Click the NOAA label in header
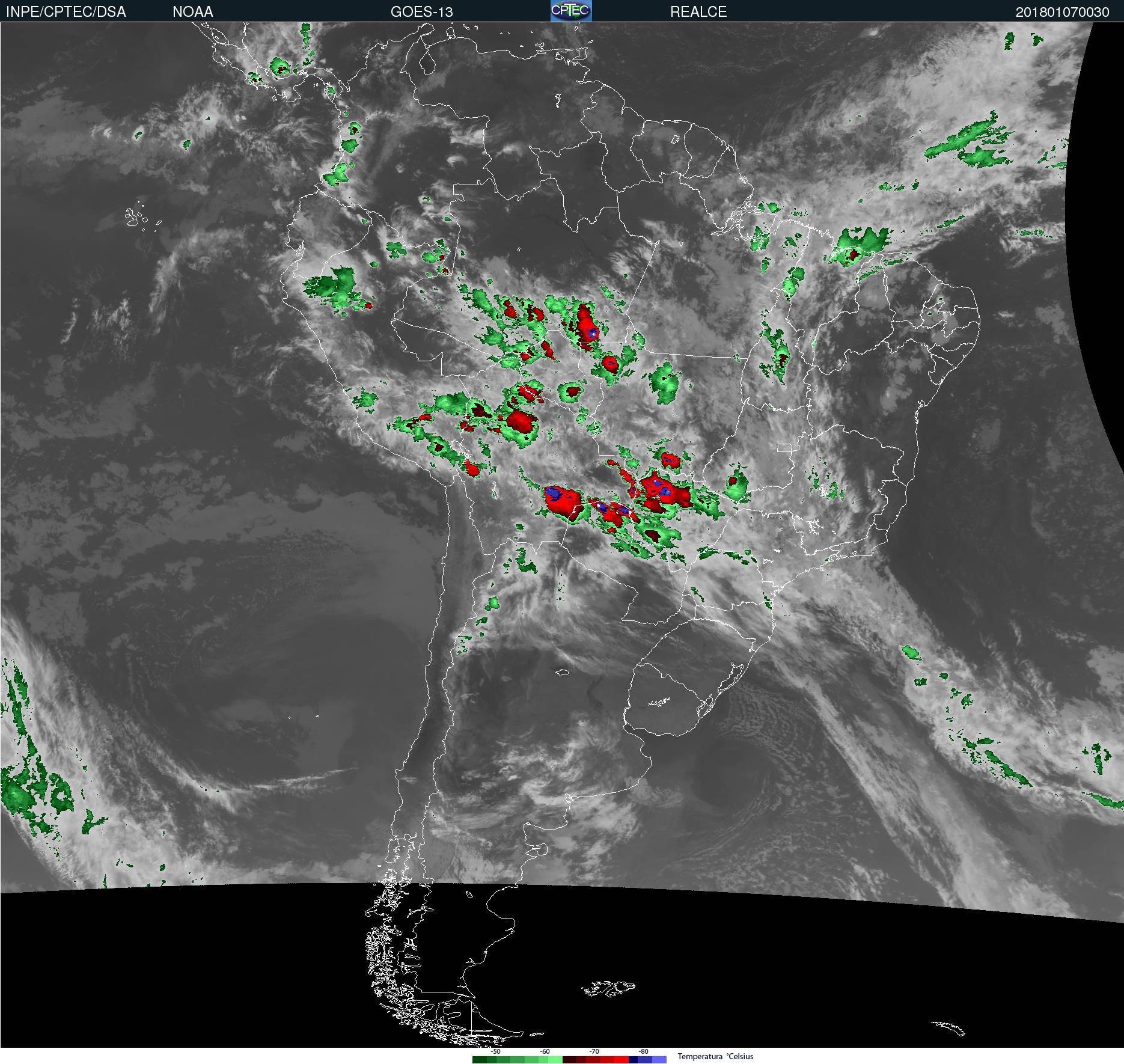 (x=192, y=12)
